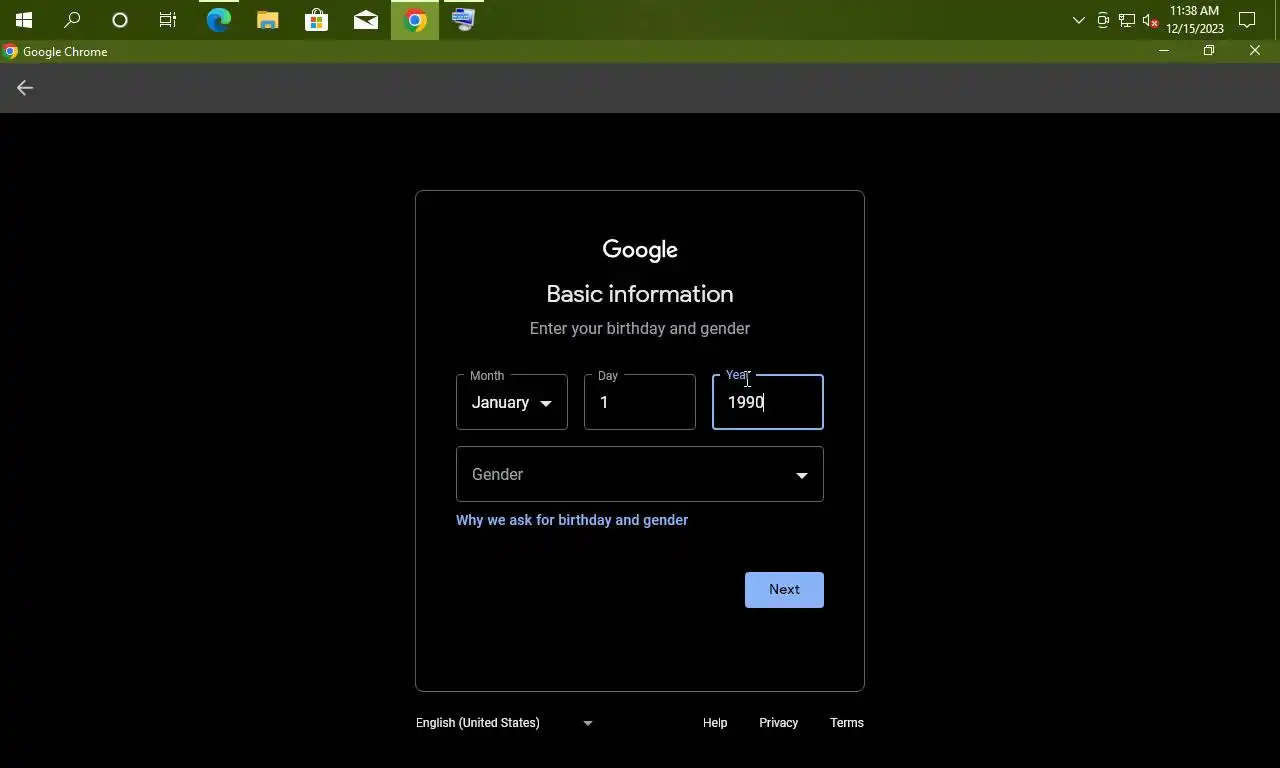Open File Explorer from the taskbar
1280x768 pixels.
(267, 20)
